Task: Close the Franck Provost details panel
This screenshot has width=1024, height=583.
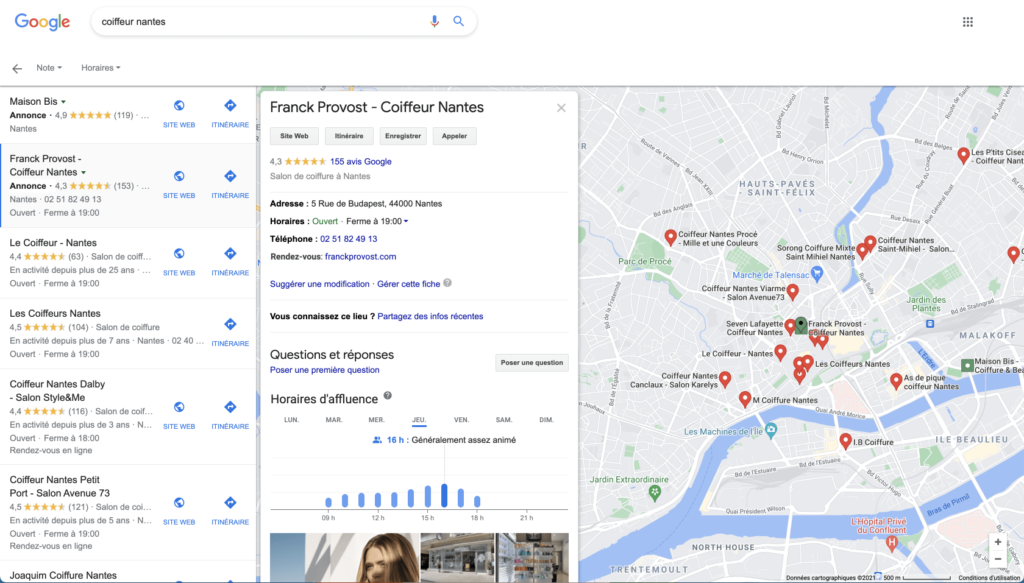Action: tap(561, 108)
